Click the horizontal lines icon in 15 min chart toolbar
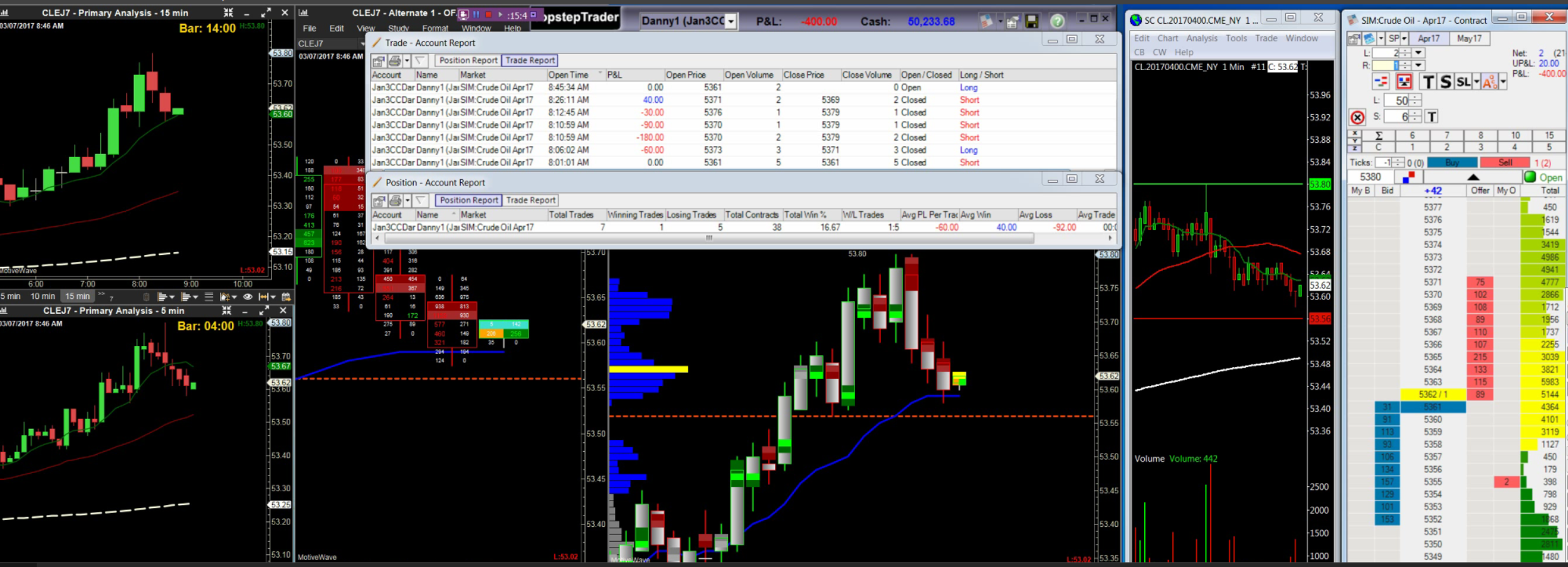Viewport: 1568px width, 567px height. coord(209,296)
